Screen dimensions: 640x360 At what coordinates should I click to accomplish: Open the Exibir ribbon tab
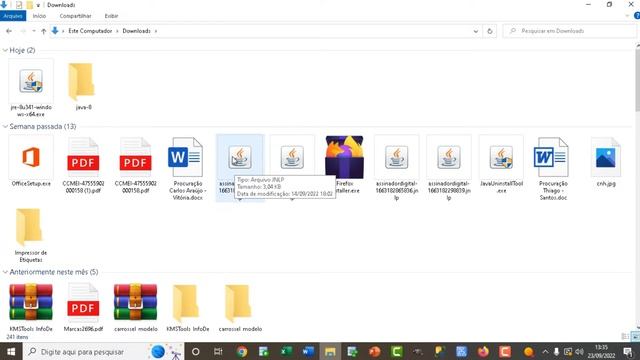[111, 16]
